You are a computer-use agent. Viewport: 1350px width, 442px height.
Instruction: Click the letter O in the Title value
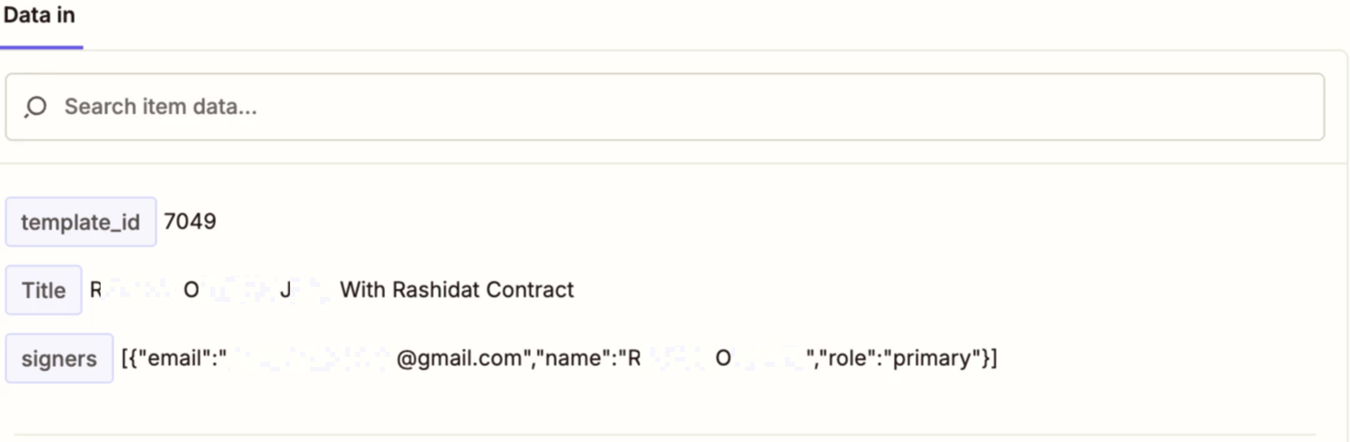(x=192, y=290)
